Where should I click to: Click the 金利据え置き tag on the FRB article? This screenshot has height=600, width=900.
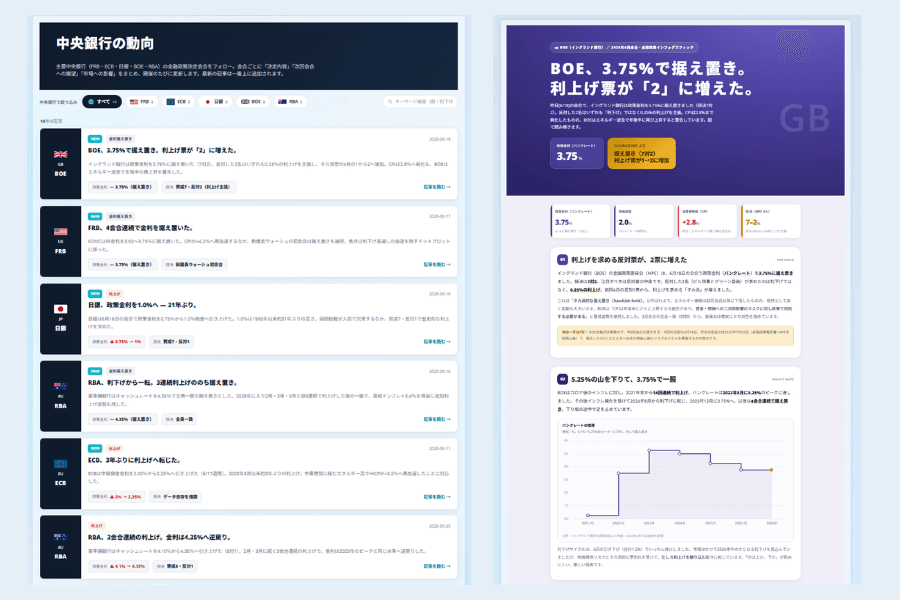[x=120, y=216]
